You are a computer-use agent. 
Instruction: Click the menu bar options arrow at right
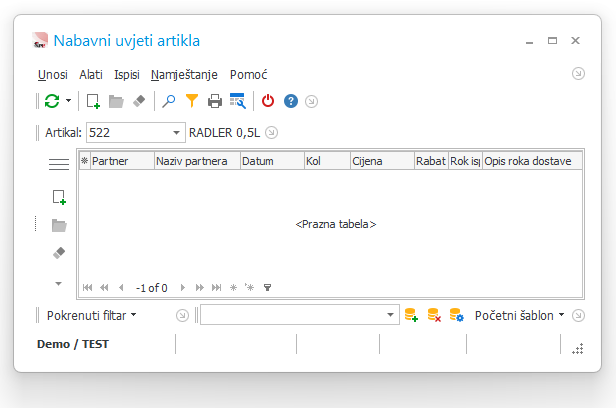click(578, 73)
